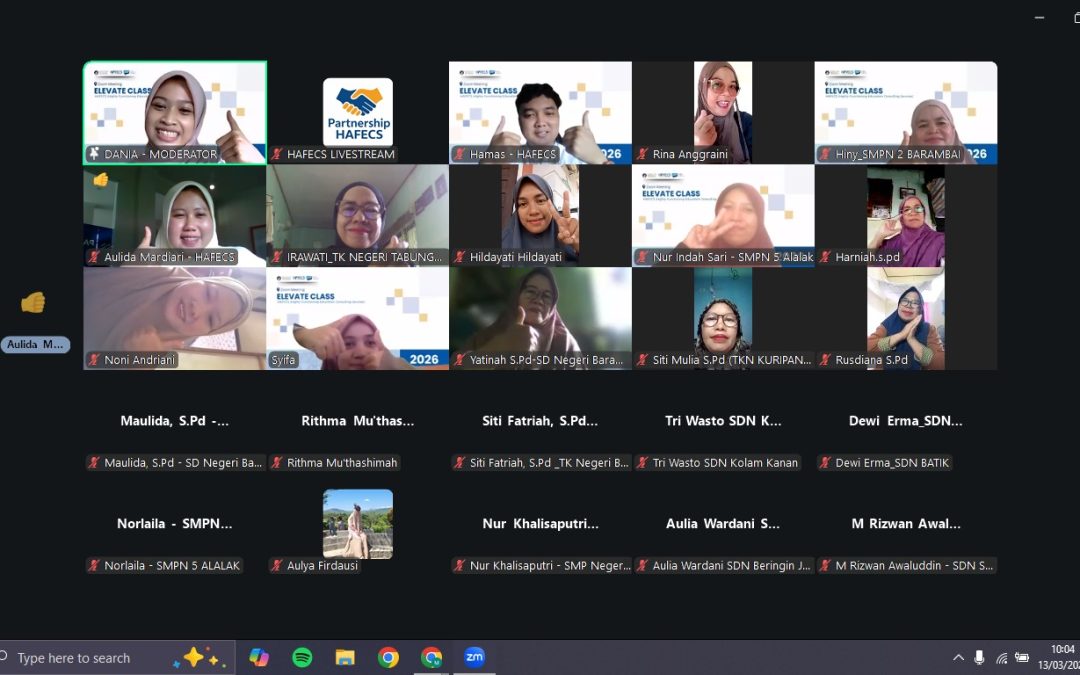Select Hildayati Hildayati's video tile
The width and height of the screenshot is (1080, 675).
pos(541,216)
